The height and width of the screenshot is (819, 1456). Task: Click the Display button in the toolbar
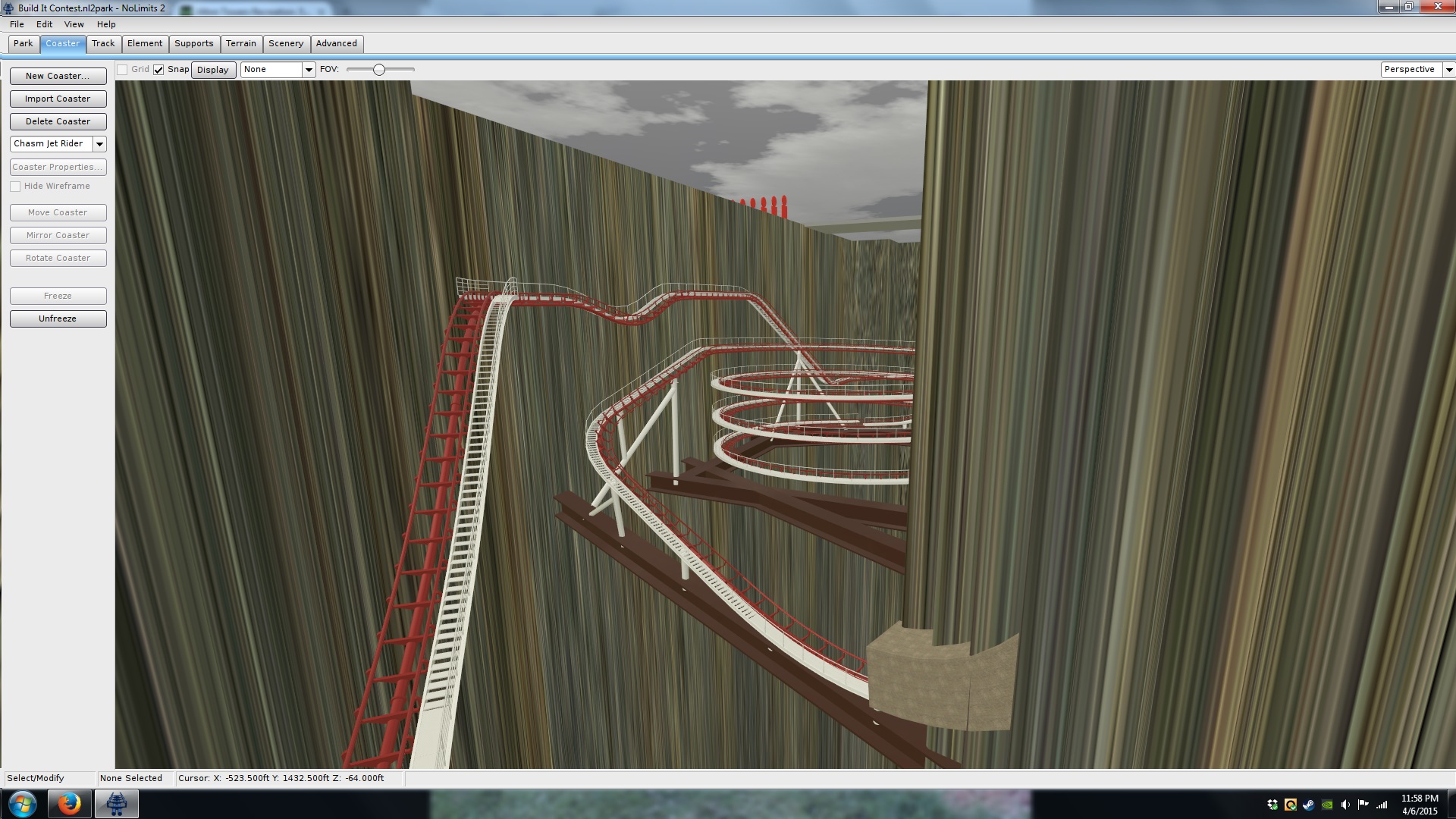click(213, 70)
